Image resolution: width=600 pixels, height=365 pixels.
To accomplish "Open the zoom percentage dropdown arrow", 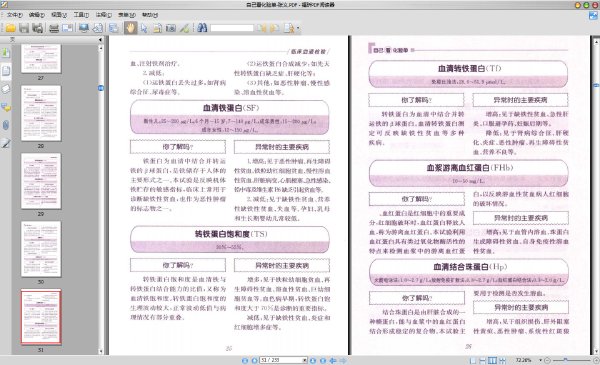I will click(541, 360).
